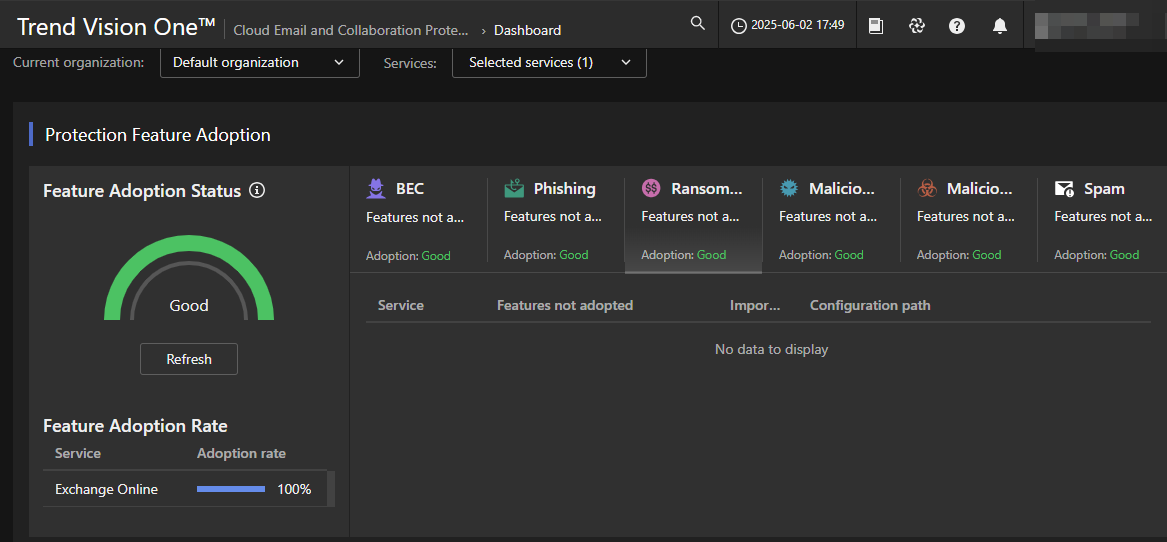The height and width of the screenshot is (542, 1167).
Task: Click the Exchange Online service row
Action: tap(106, 489)
